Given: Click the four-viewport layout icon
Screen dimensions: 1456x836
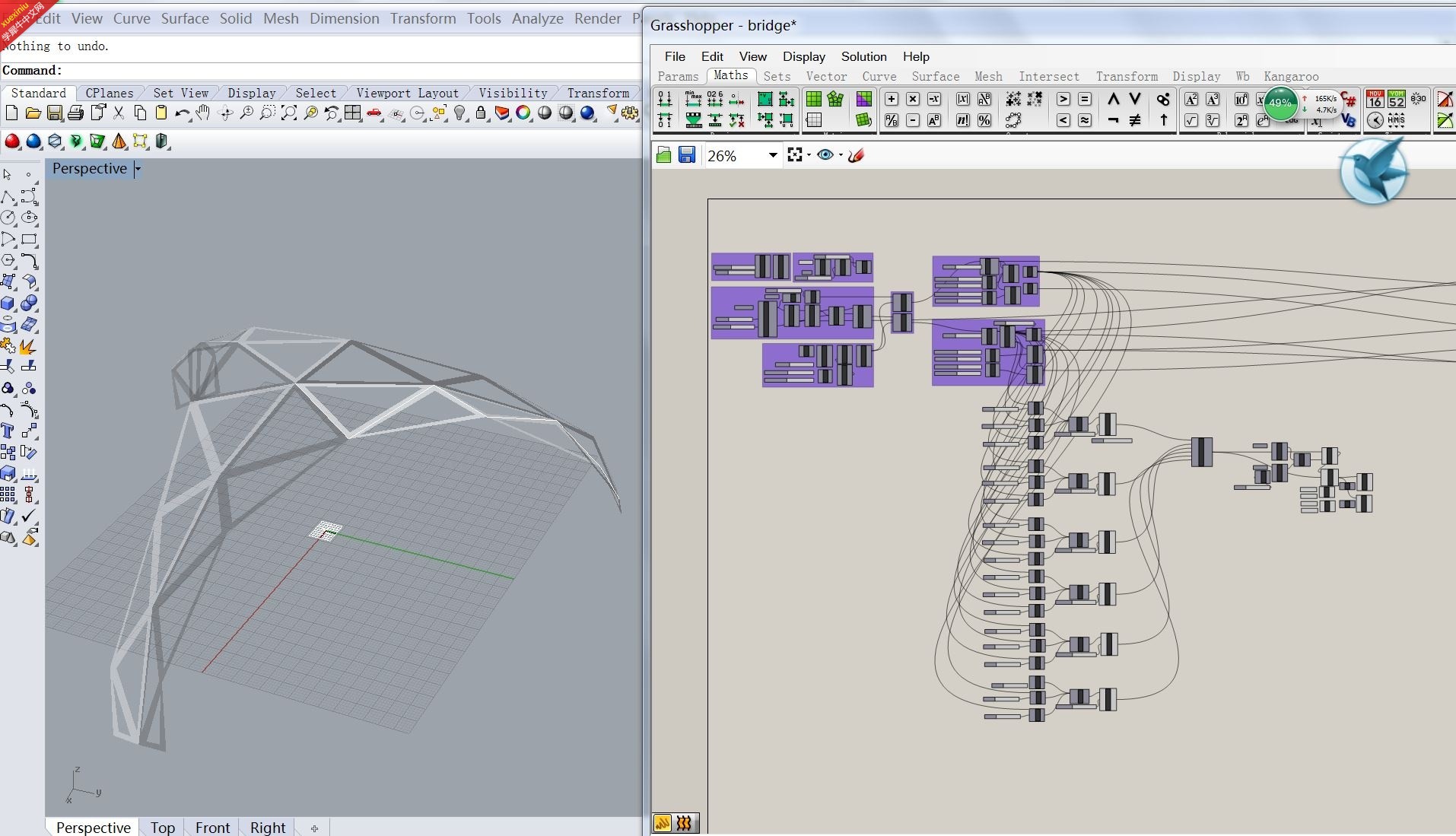Looking at the screenshot, I should pos(353,113).
